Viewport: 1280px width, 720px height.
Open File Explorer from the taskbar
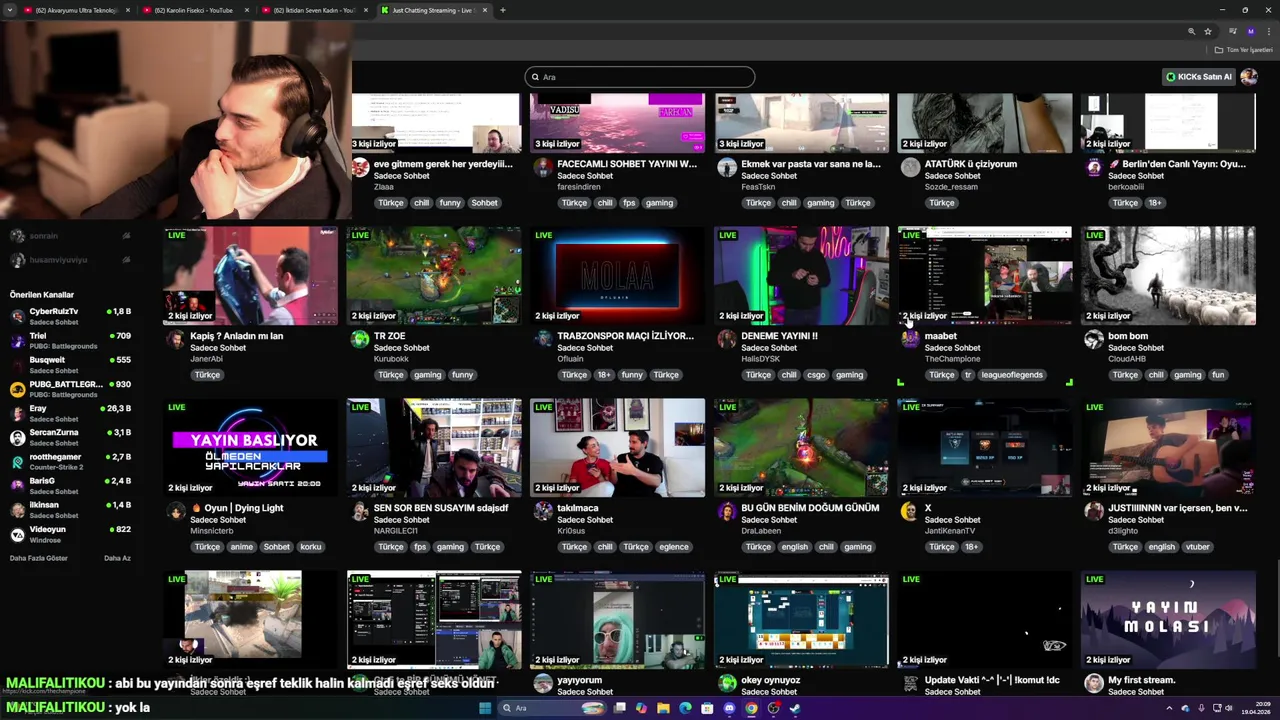(x=663, y=708)
